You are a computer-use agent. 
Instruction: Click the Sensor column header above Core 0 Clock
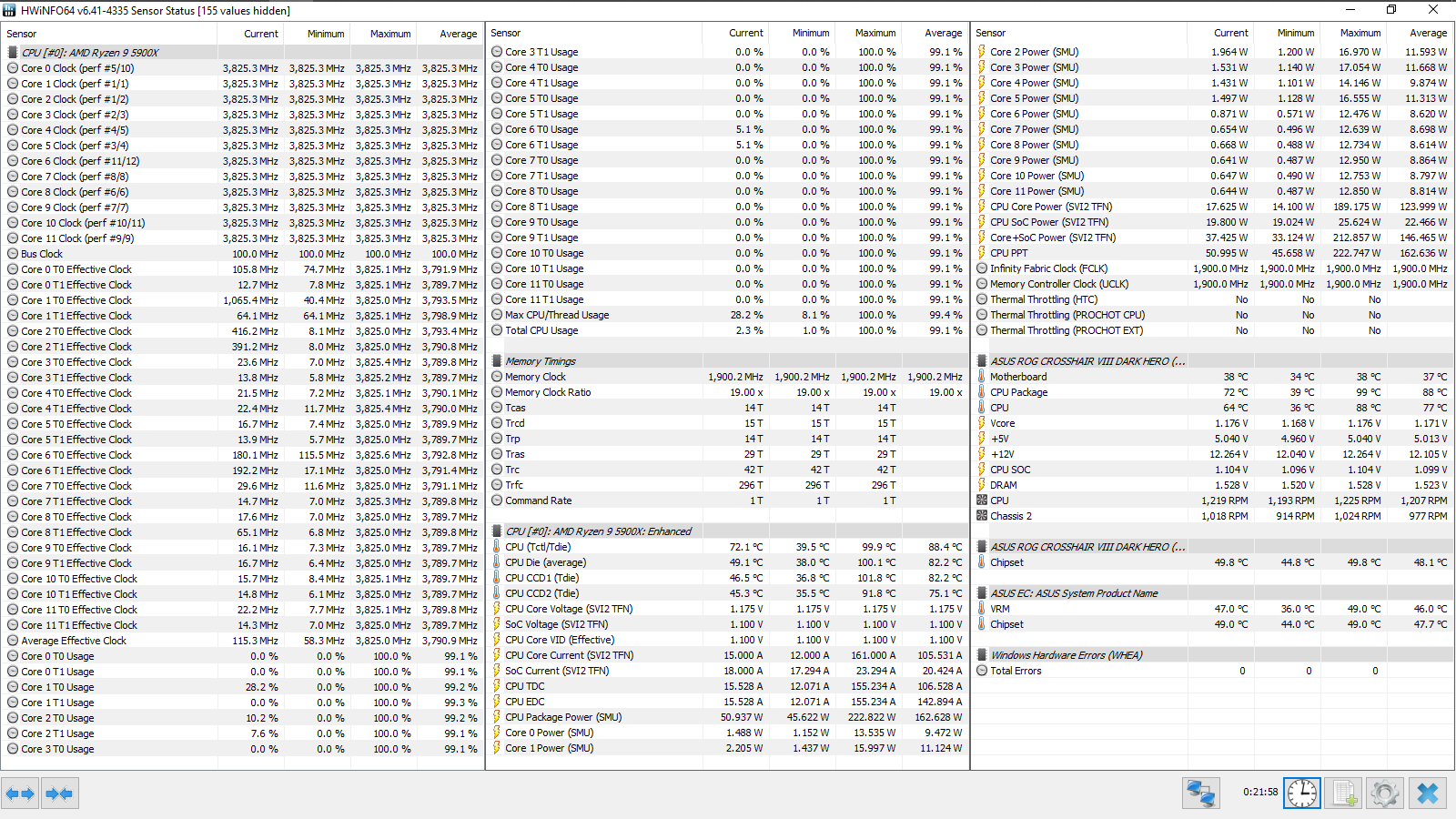[x=109, y=34]
